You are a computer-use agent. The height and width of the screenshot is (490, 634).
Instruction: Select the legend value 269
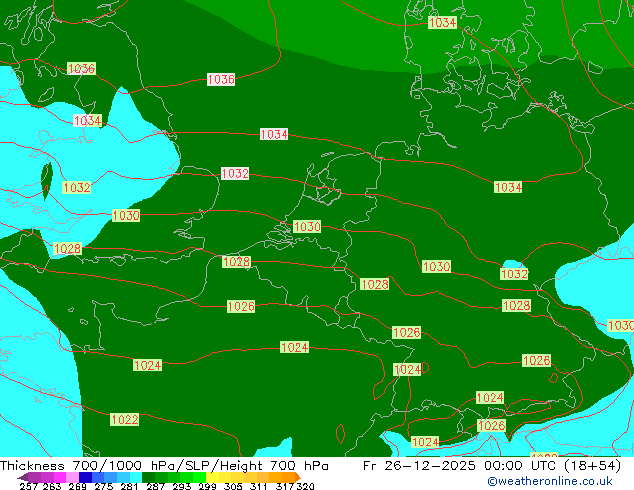pyautogui.click(x=77, y=486)
